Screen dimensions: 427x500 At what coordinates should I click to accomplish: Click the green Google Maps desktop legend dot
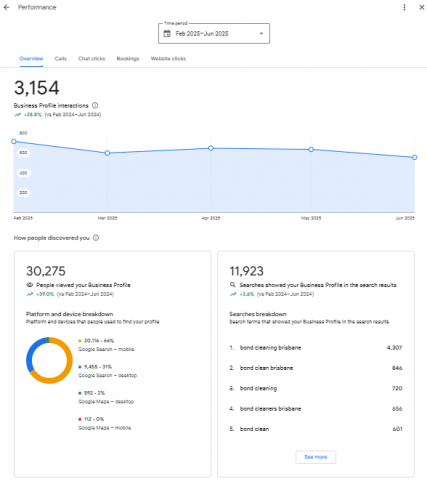point(80,393)
